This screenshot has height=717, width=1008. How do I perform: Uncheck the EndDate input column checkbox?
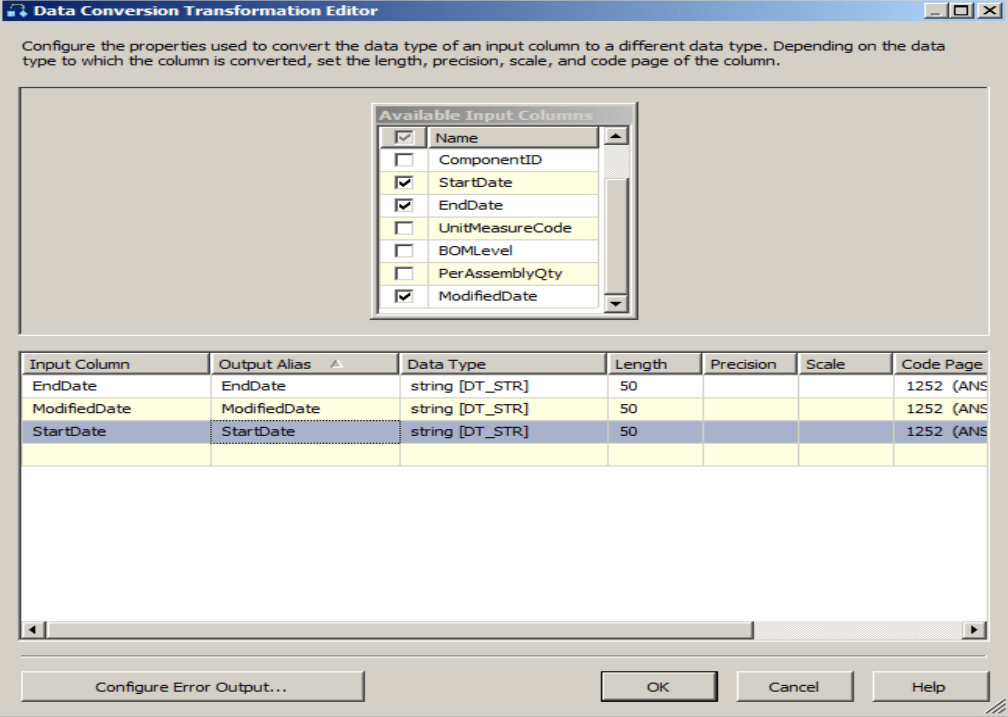pos(404,206)
